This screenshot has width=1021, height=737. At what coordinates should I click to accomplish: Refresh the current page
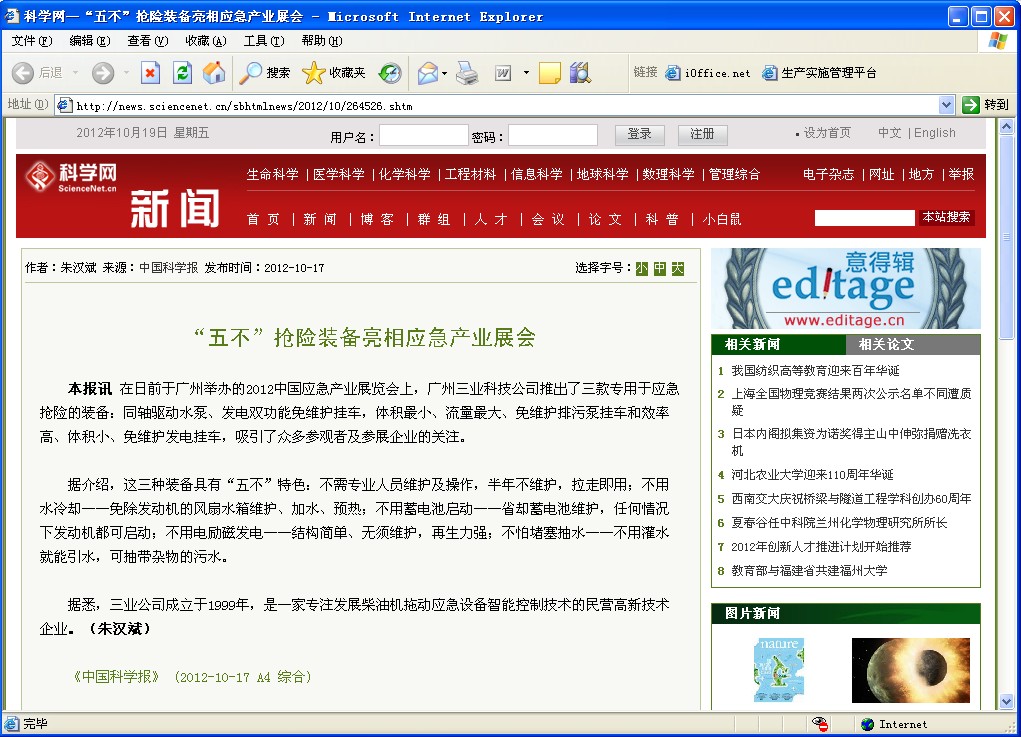pyautogui.click(x=182, y=74)
